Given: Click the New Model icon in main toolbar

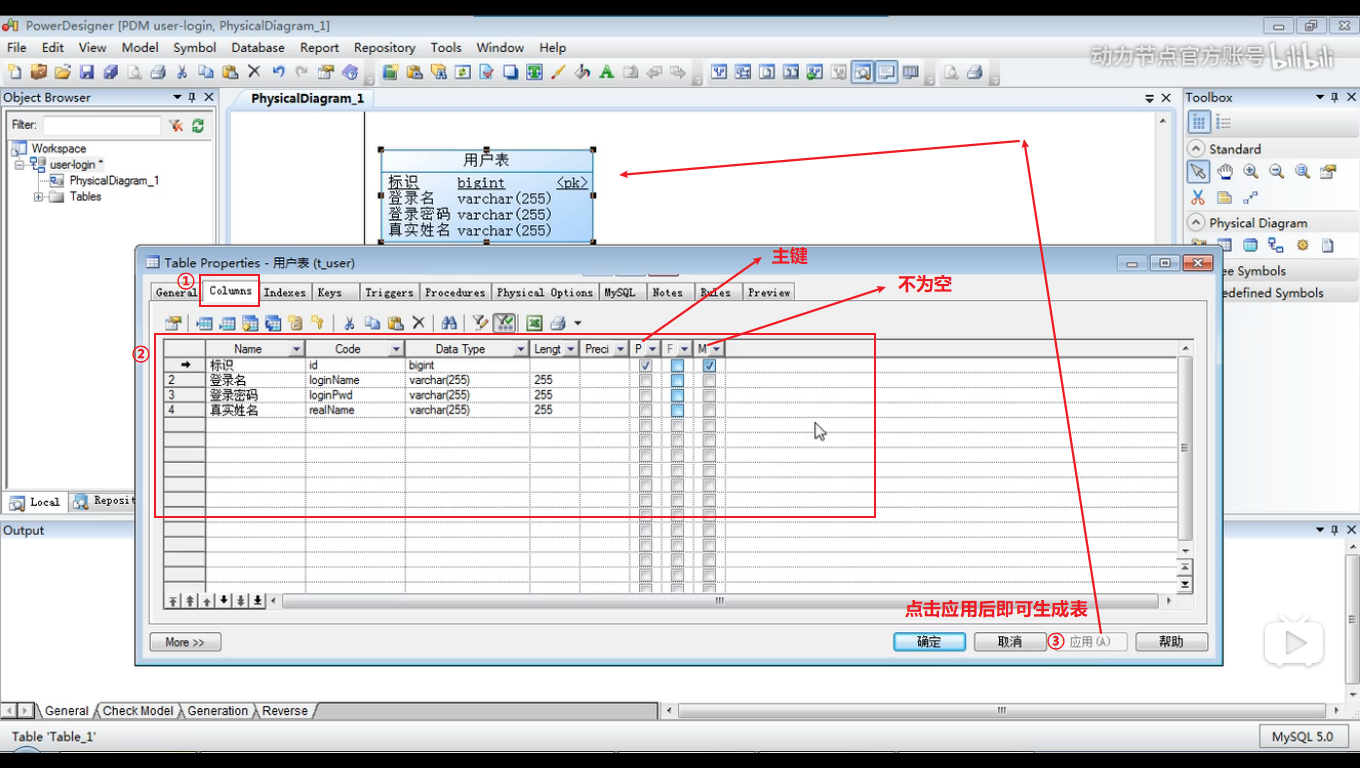Looking at the screenshot, I should click(14, 72).
